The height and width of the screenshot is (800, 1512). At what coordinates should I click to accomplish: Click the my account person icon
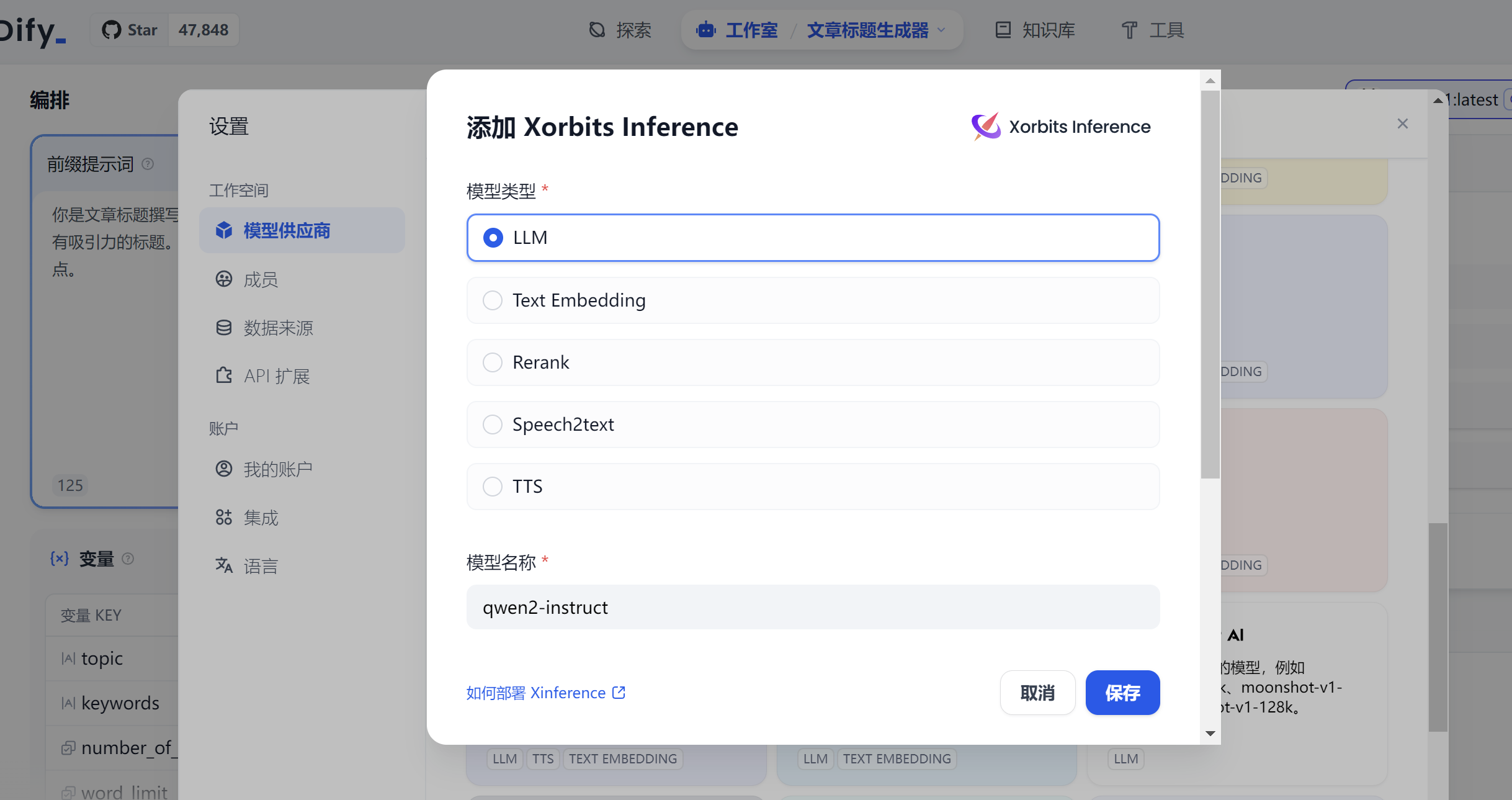(x=224, y=469)
